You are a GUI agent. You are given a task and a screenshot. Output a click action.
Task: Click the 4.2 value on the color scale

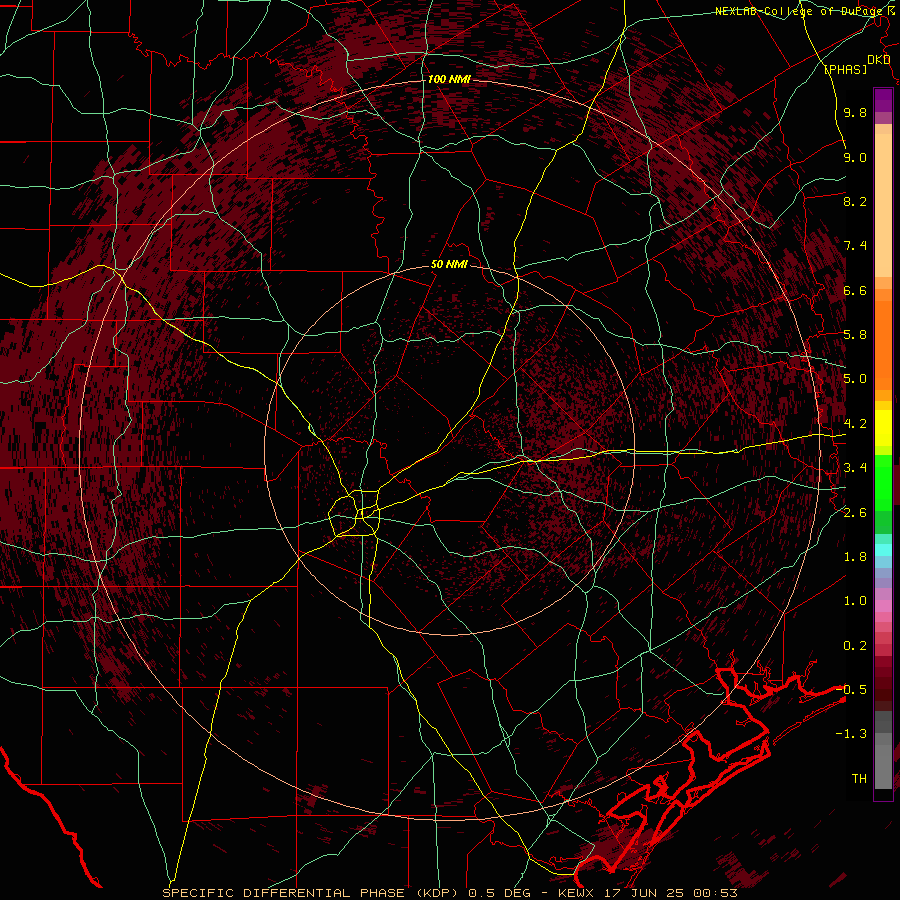(x=855, y=424)
